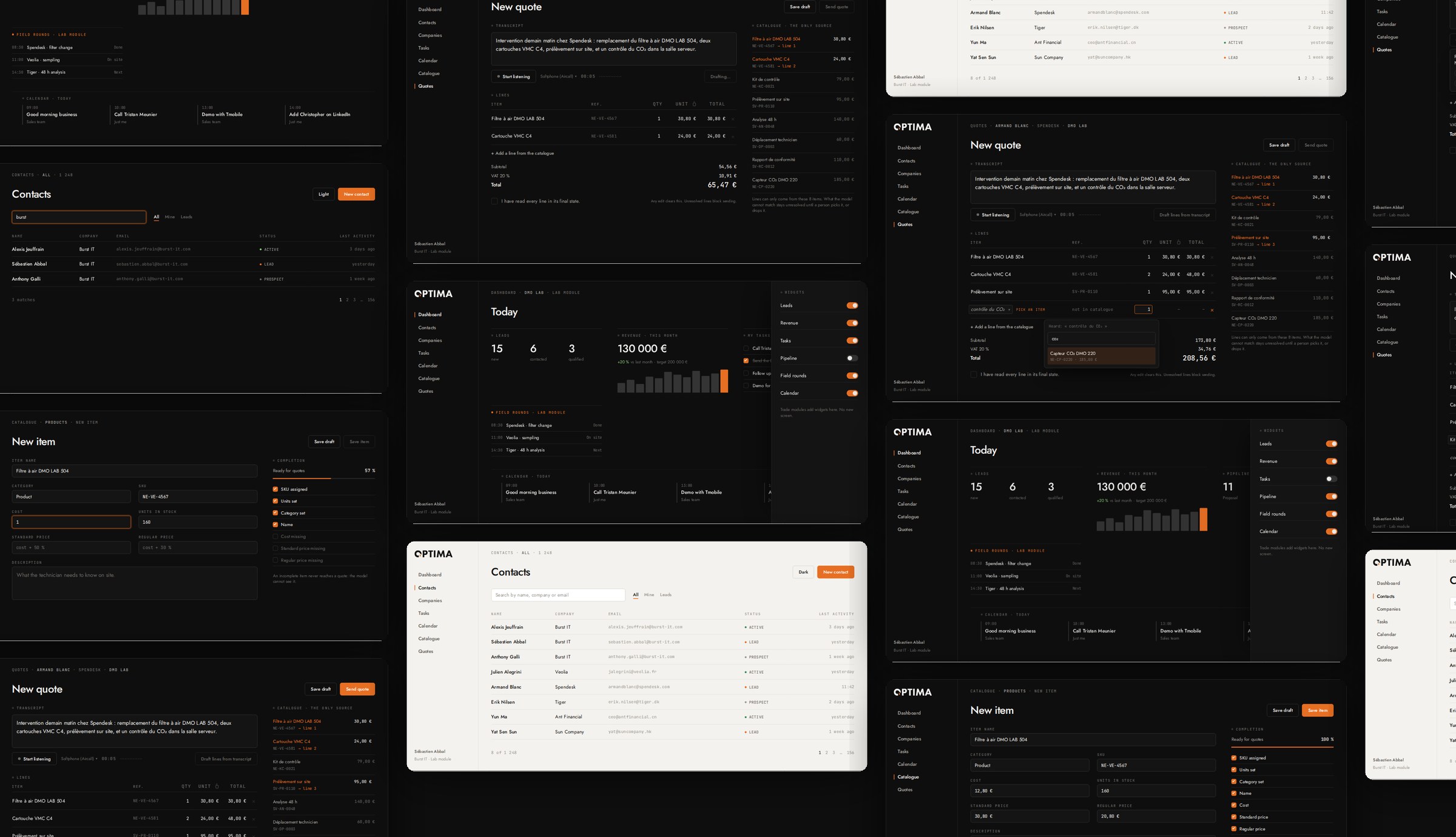Click the 100 % completion progress bar
The height and width of the screenshot is (837, 1456).
point(1282,747)
